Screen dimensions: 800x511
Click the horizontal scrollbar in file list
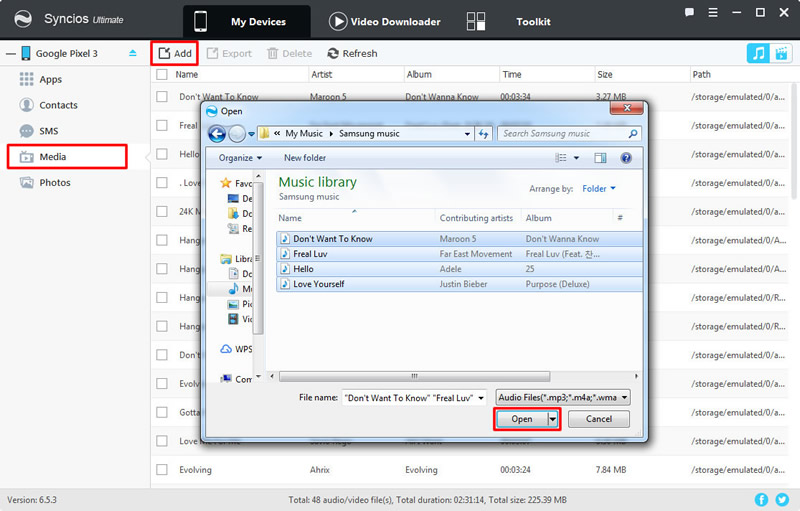pos(414,376)
